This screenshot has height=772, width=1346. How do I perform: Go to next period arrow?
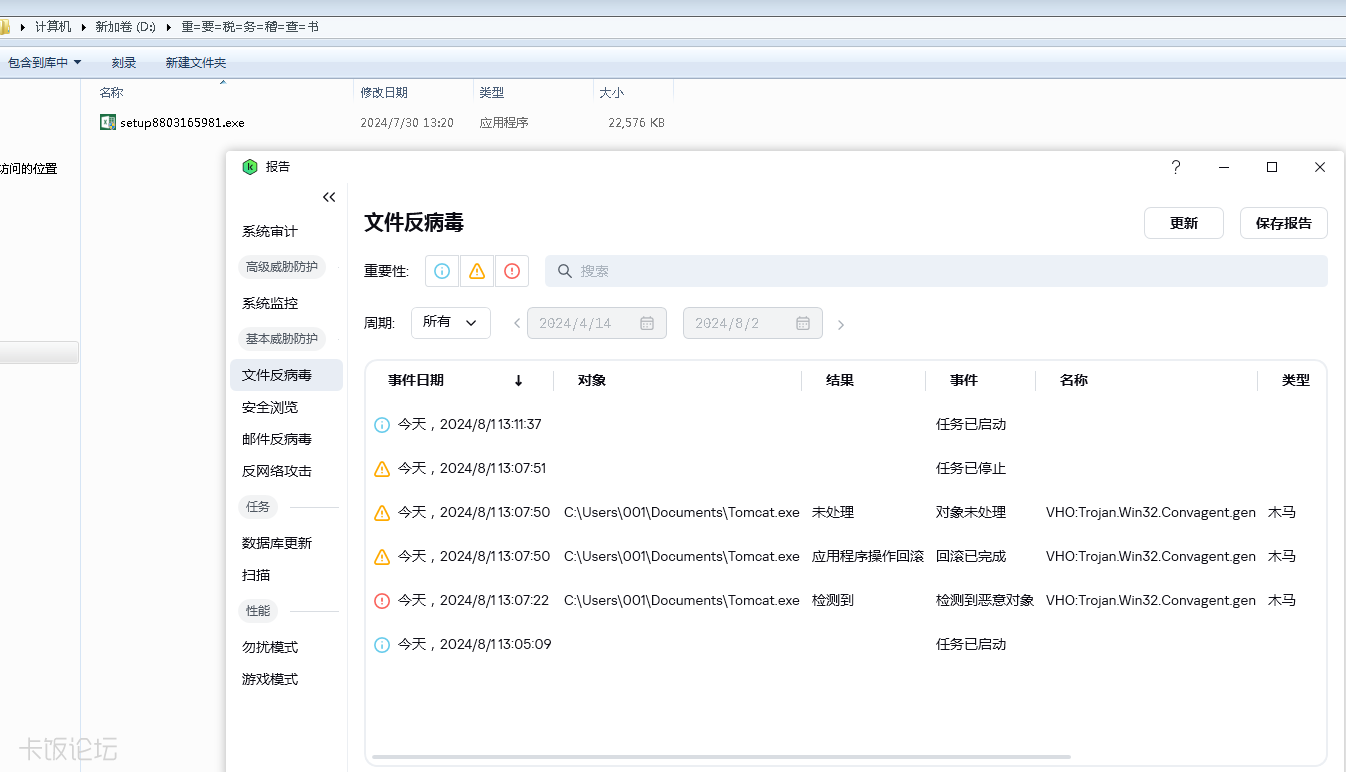click(x=841, y=324)
